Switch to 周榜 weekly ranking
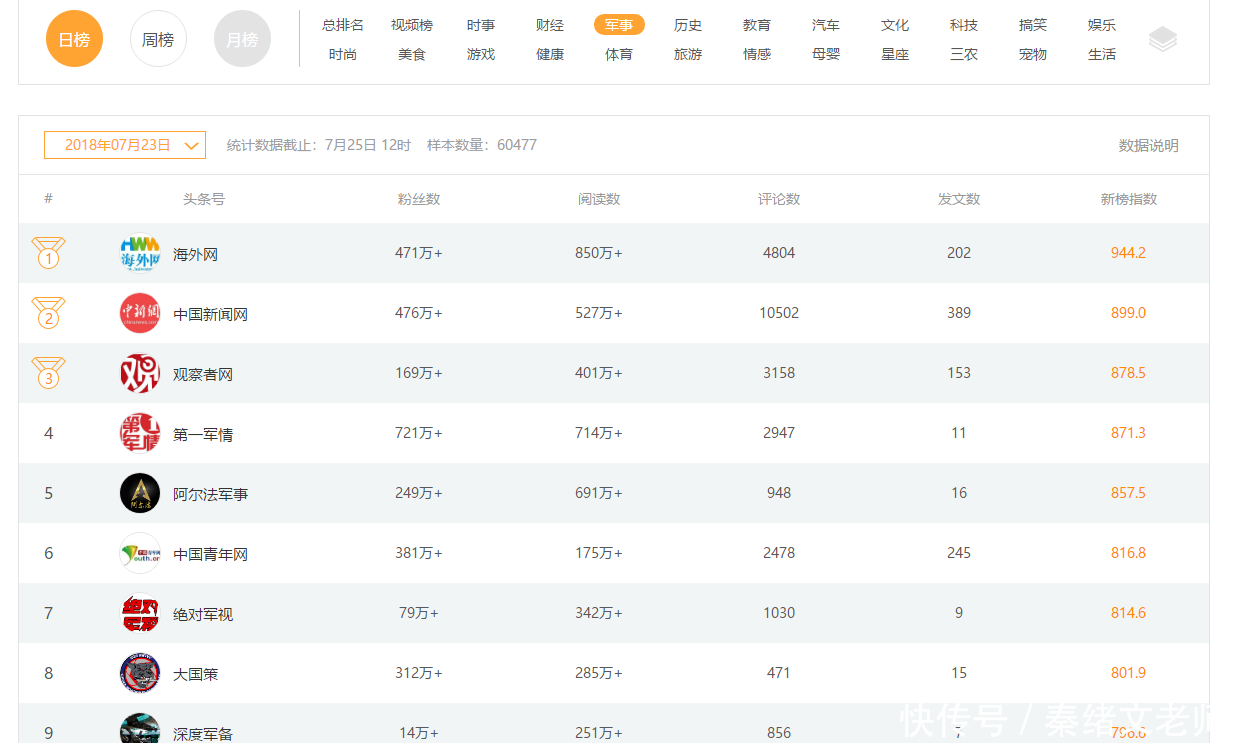 point(158,39)
